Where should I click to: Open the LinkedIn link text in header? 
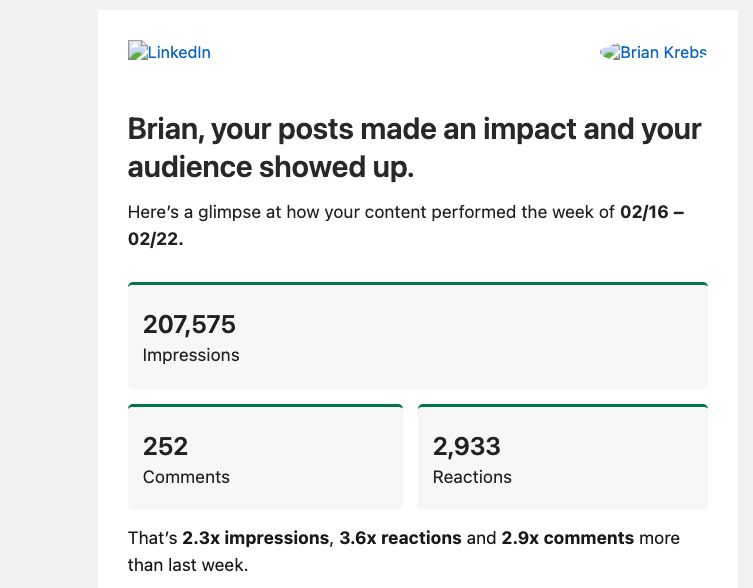tap(179, 53)
